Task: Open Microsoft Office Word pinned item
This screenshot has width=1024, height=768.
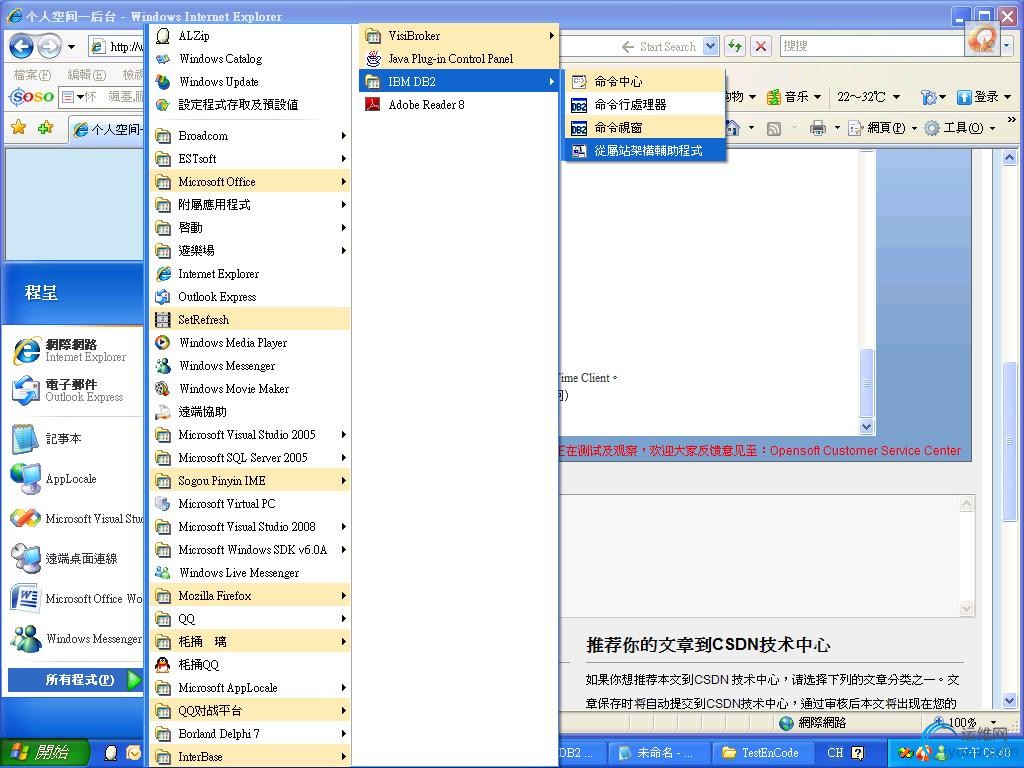Action: coord(75,599)
